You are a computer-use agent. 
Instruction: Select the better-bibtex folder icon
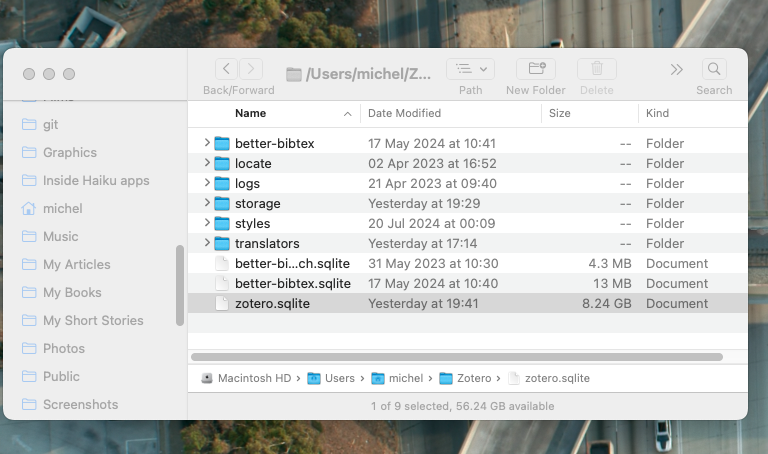pos(222,143)
